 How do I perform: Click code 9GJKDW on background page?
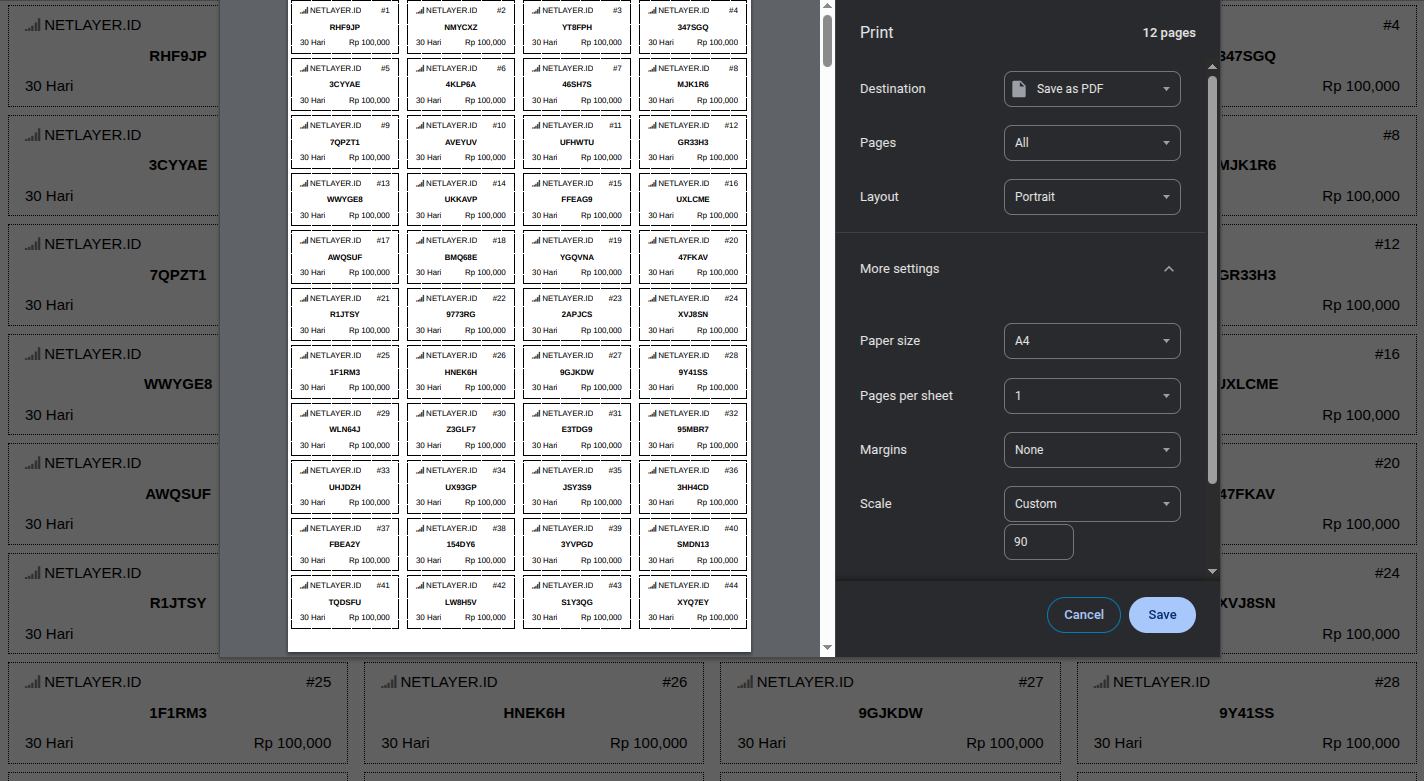pos(890,713)
